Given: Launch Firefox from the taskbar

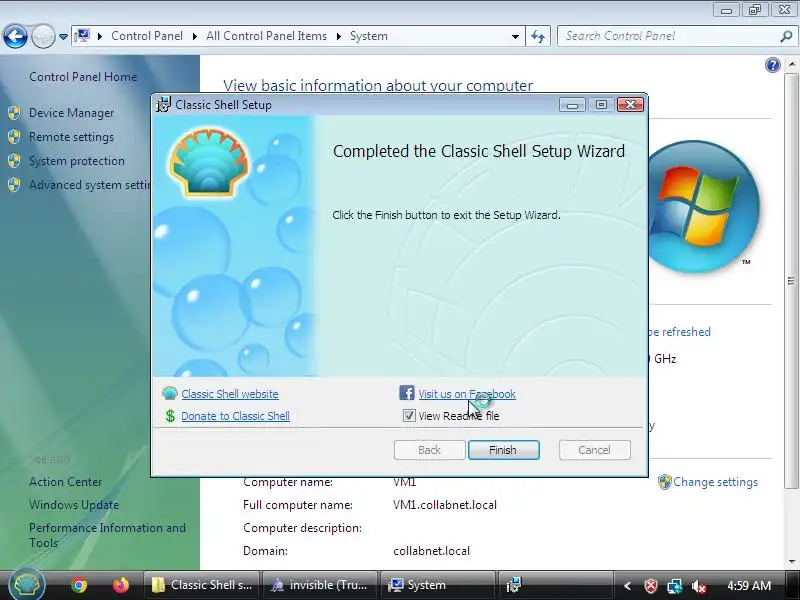Looking at the screenshot, I should coord(121,585).
